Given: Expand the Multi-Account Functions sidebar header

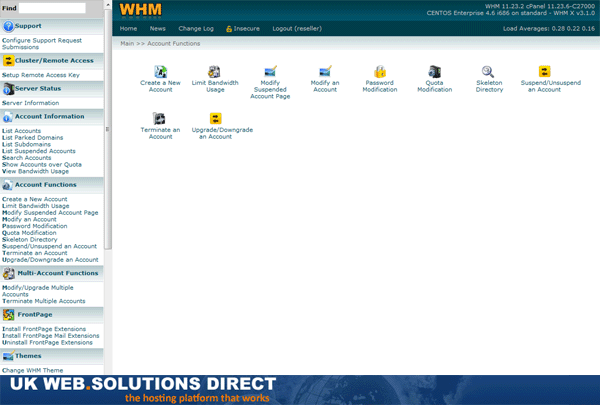Looking at the screenshot, I should click(56, 273).
